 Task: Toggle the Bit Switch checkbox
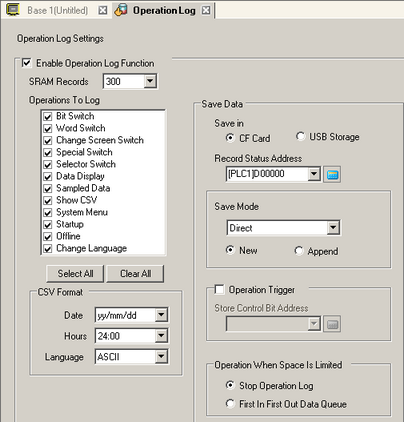pos(48,117)
